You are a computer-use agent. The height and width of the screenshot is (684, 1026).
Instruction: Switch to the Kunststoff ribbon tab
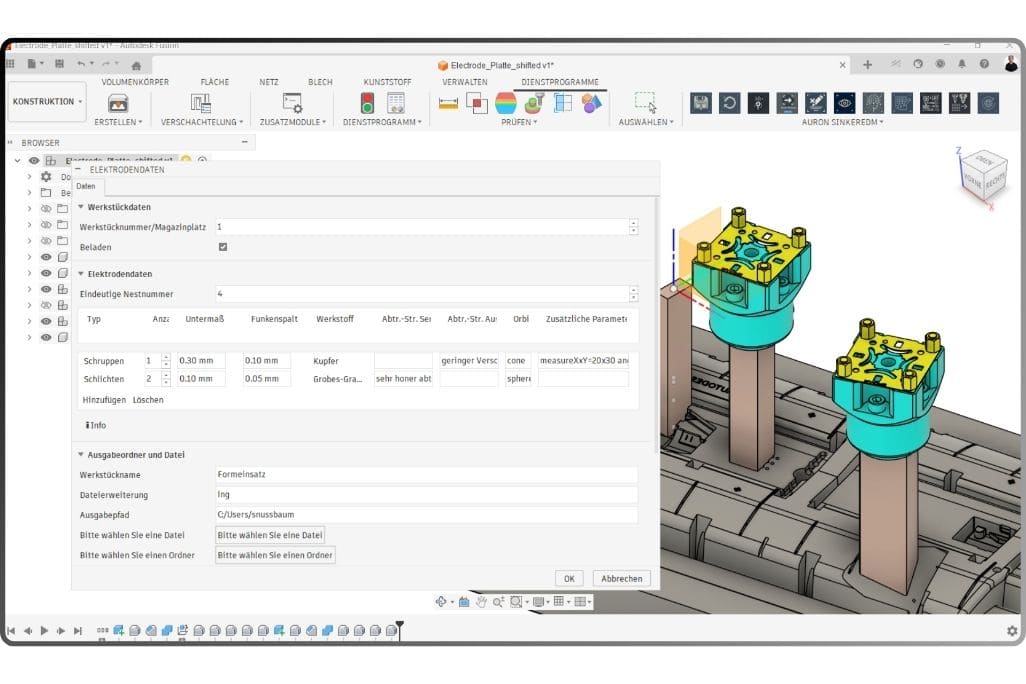coord(387,82)
